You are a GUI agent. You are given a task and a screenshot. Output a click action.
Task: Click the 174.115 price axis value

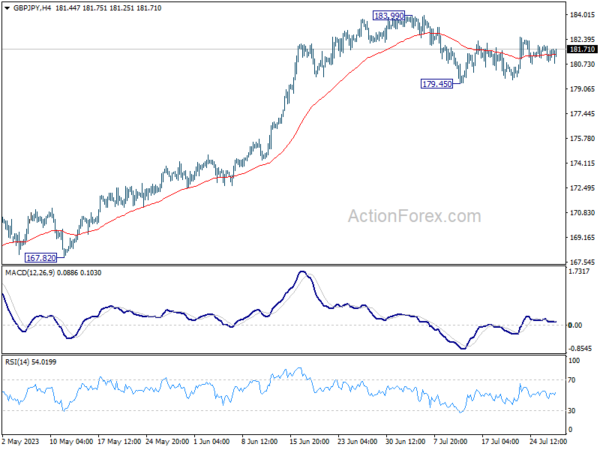[582, 163]
